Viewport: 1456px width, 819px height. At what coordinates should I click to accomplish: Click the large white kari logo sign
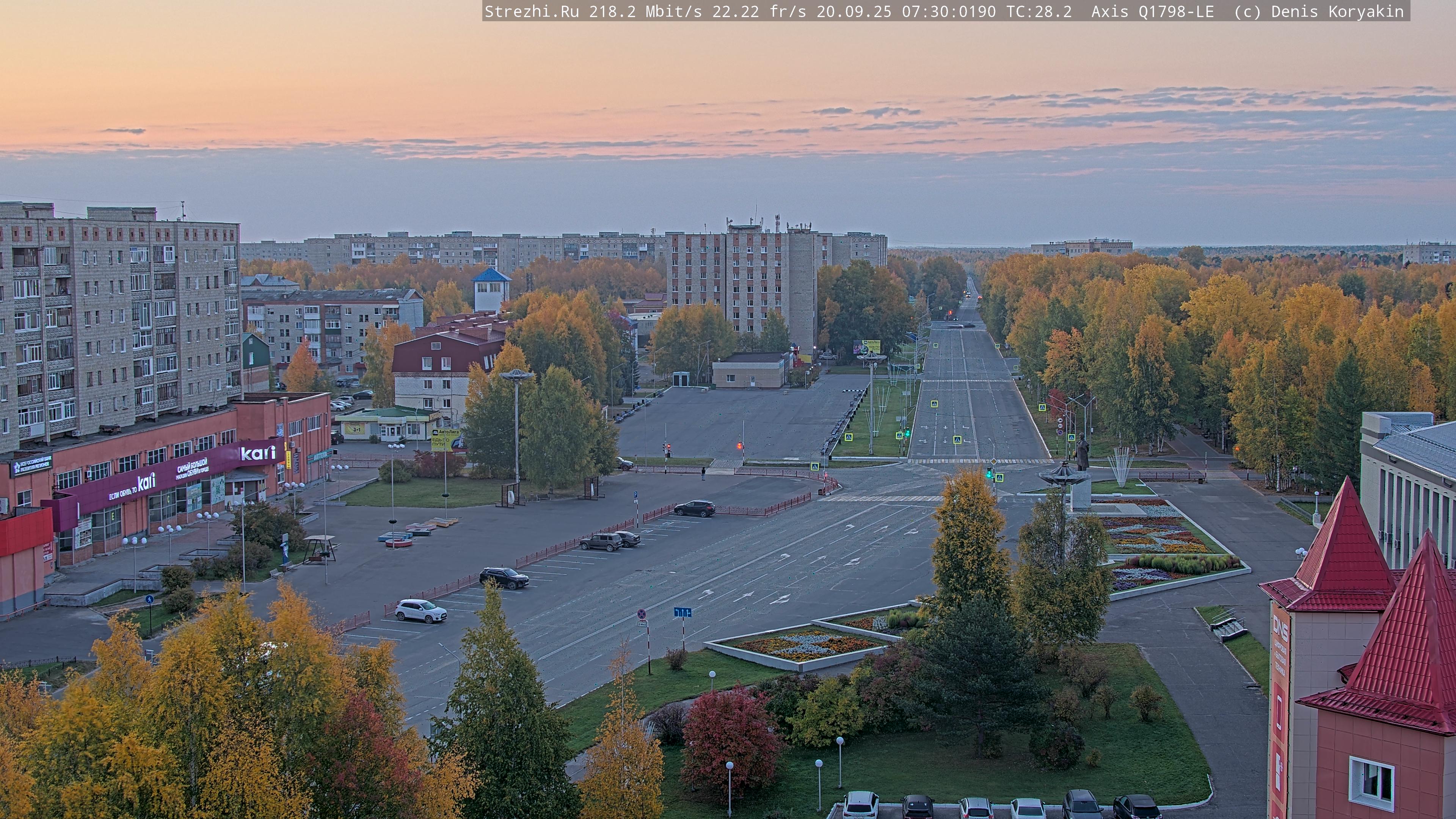pos(258,453)
